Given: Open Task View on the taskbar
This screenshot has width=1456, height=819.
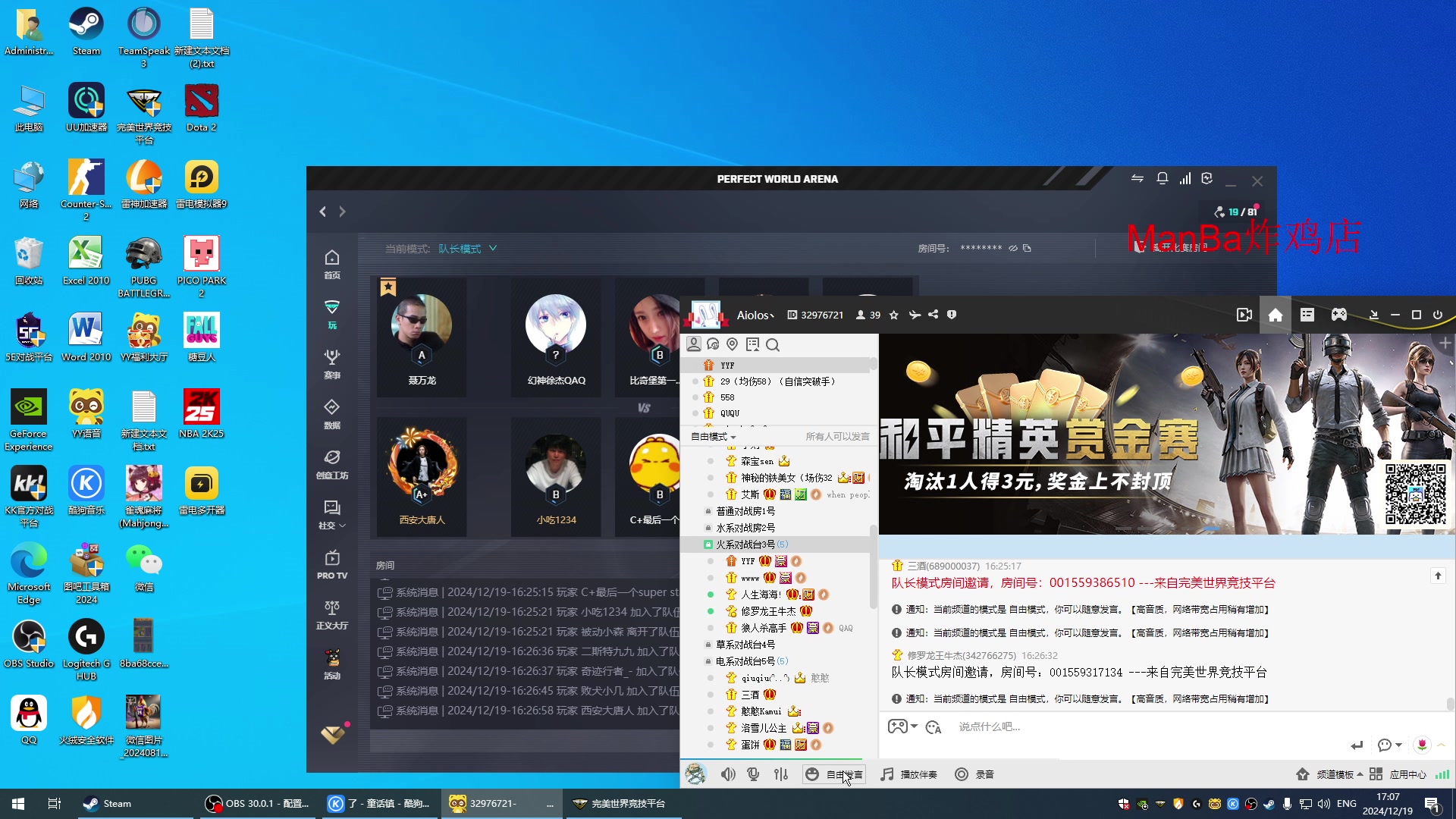Looking at the screenshot, I should point(55,804).
